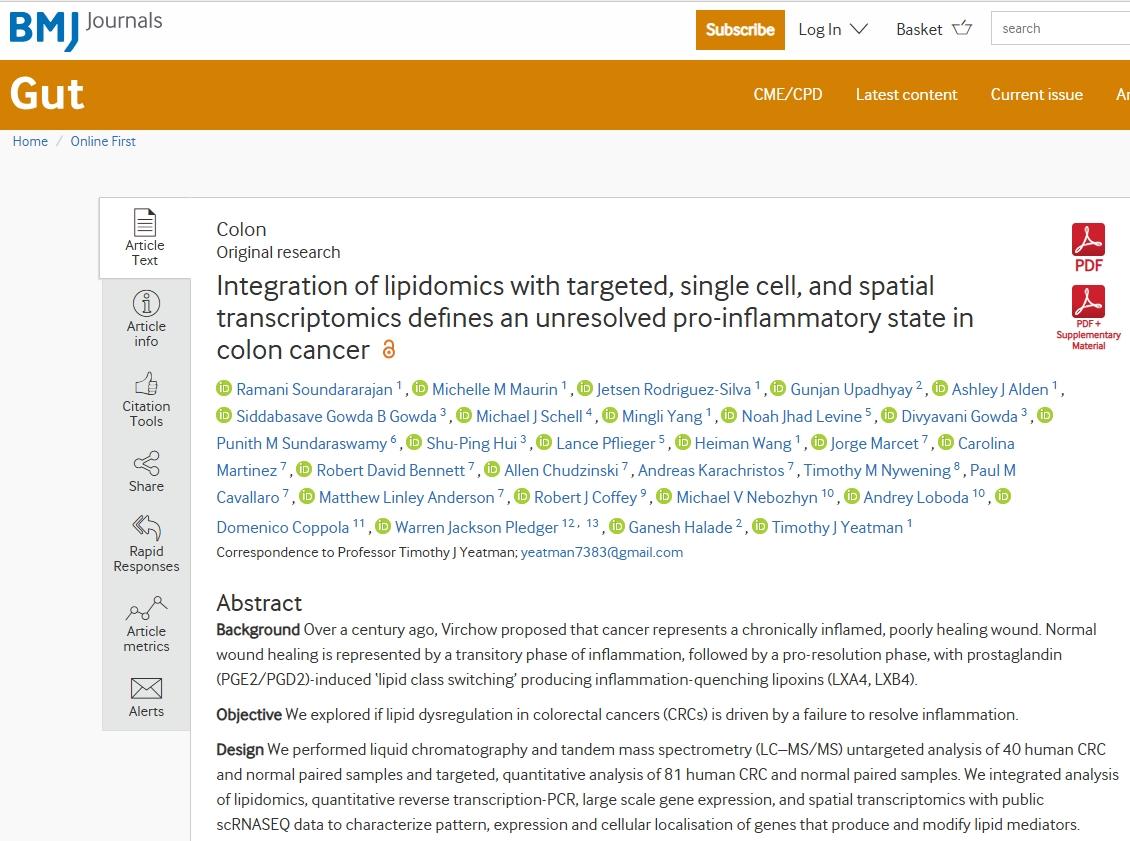This screenshot has height=841, width=1130.
Task: Go to Latest content menu
Action: (906, 94)
